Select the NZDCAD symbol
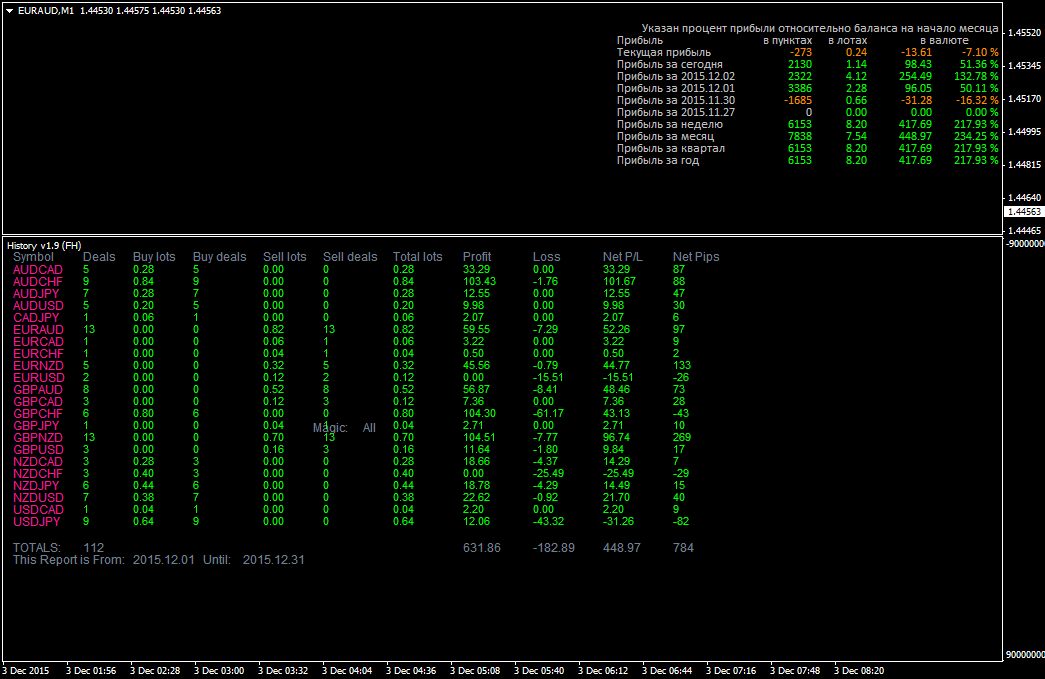 pos(38,462)
